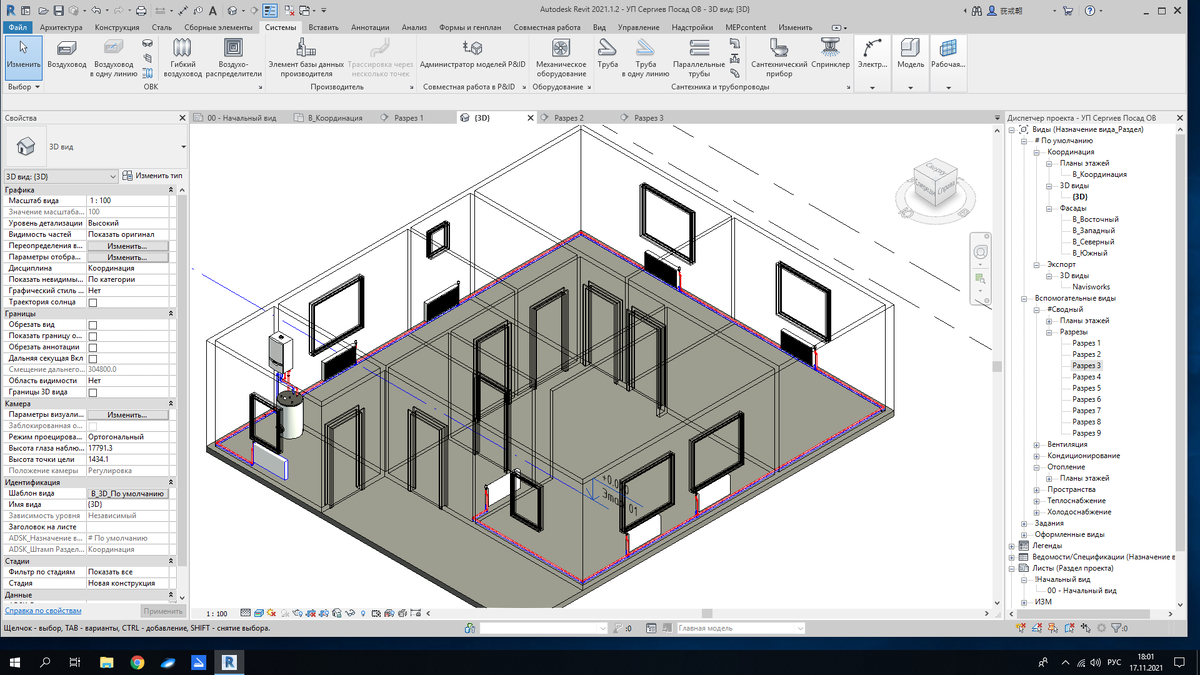Open the Файл menu
The width and height of the screenshot is (1200, 675).
click(x=18, y=27)
